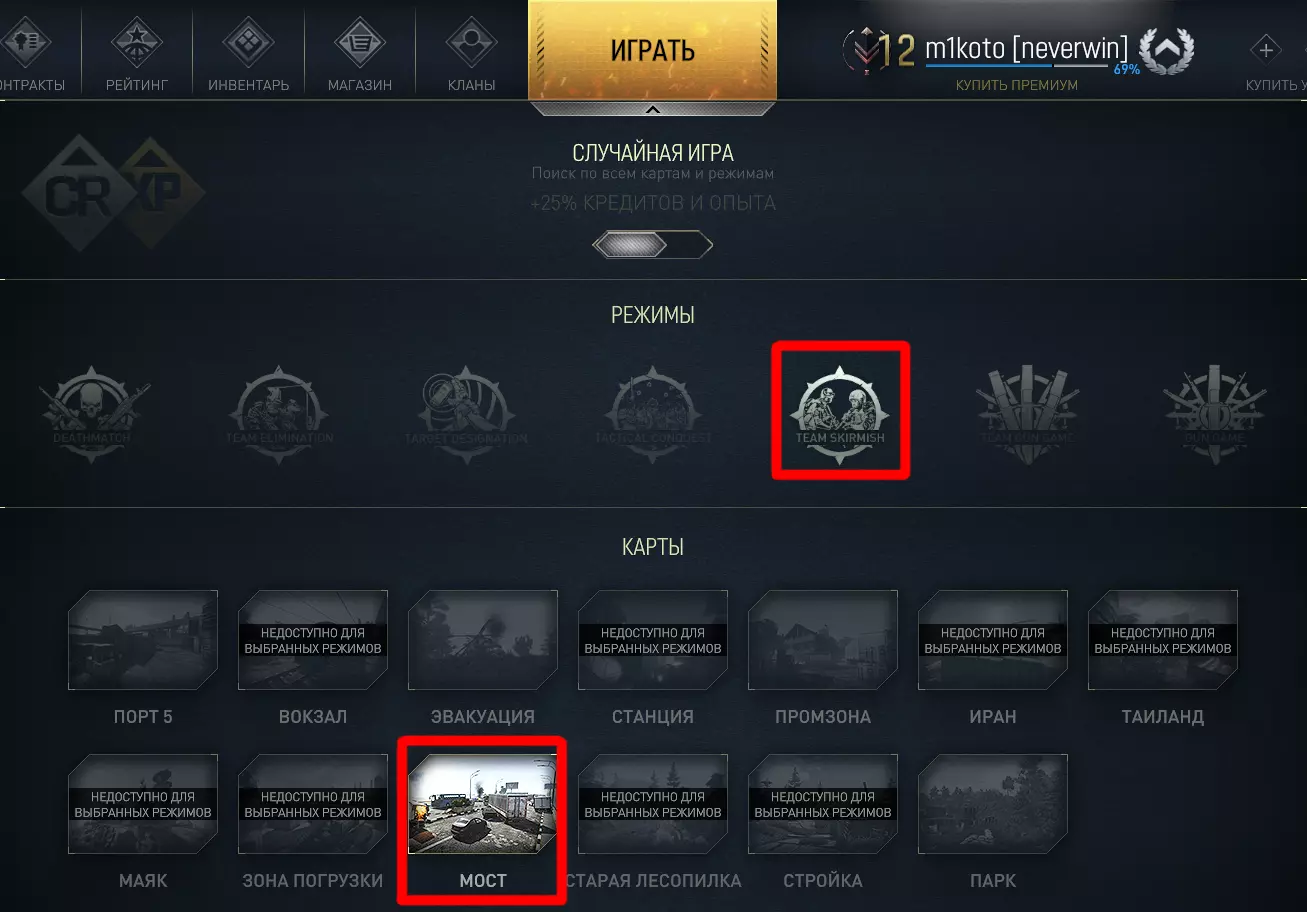Toggle the Порт 5 map selection
The image size is (1307, 912).
point(143,640)
